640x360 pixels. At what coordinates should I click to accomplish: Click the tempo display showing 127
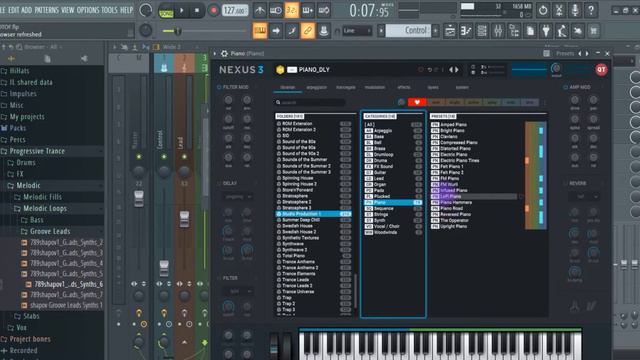pos(235,10)
